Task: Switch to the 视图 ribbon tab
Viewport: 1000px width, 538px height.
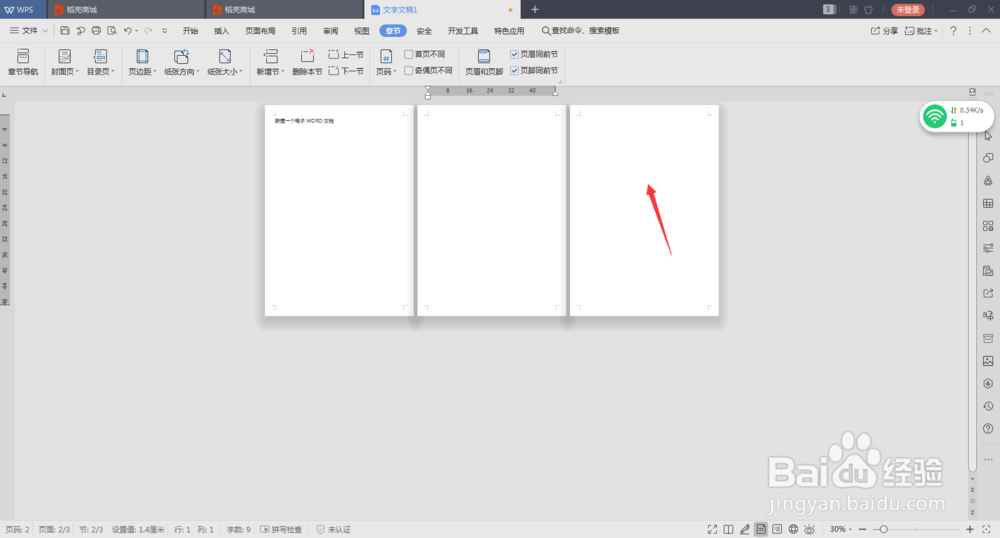Action: point(362,31)
